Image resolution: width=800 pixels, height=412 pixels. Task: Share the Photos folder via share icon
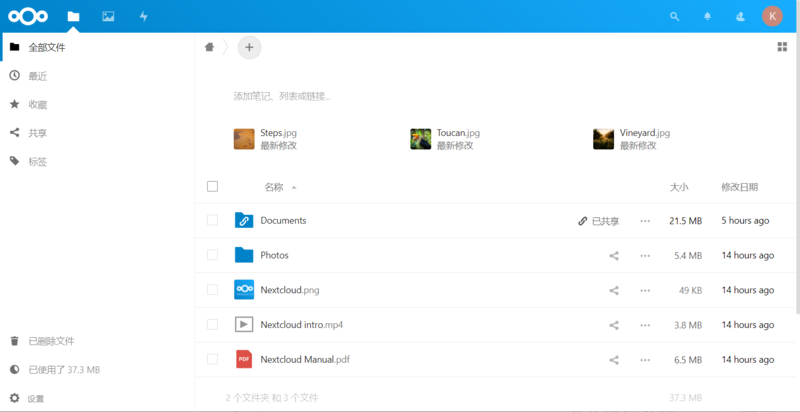(x=614, y=255)
